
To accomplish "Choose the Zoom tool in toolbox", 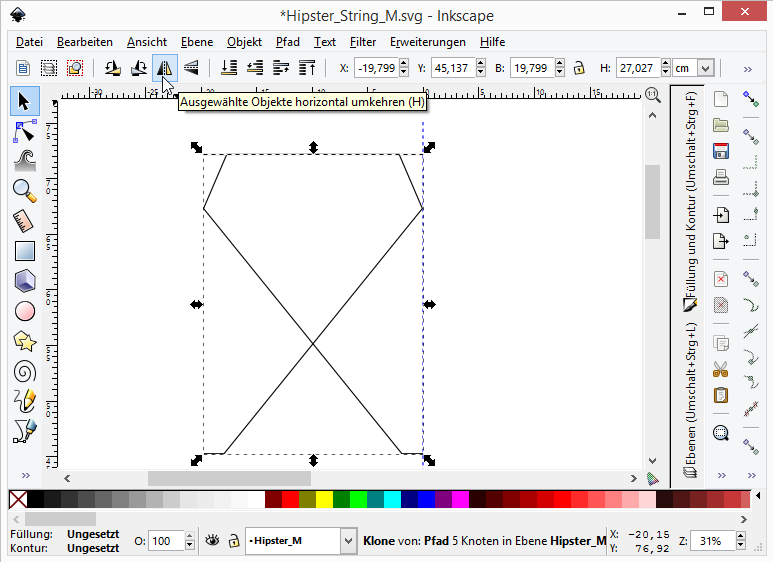I will tap(25, 190).
